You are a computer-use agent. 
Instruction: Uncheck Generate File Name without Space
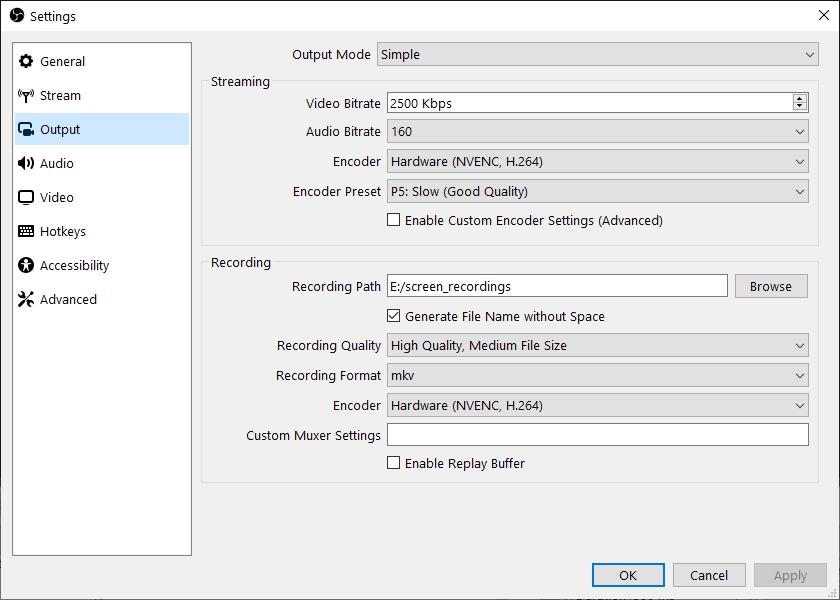tap(393, 316)
